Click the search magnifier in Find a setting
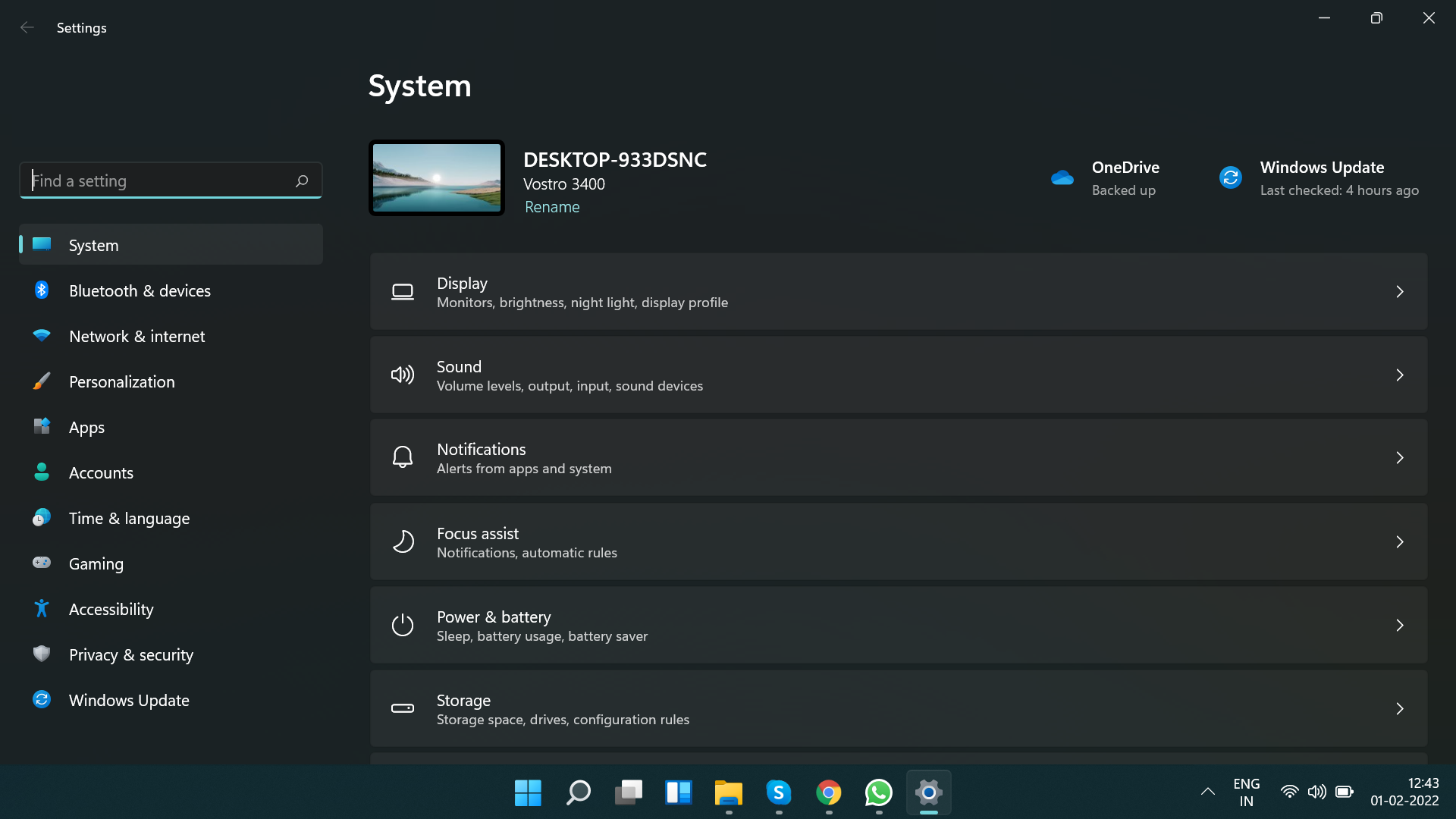Image resolution: width=1456 pixels, height=819 pixels. (x=302, y=180)
